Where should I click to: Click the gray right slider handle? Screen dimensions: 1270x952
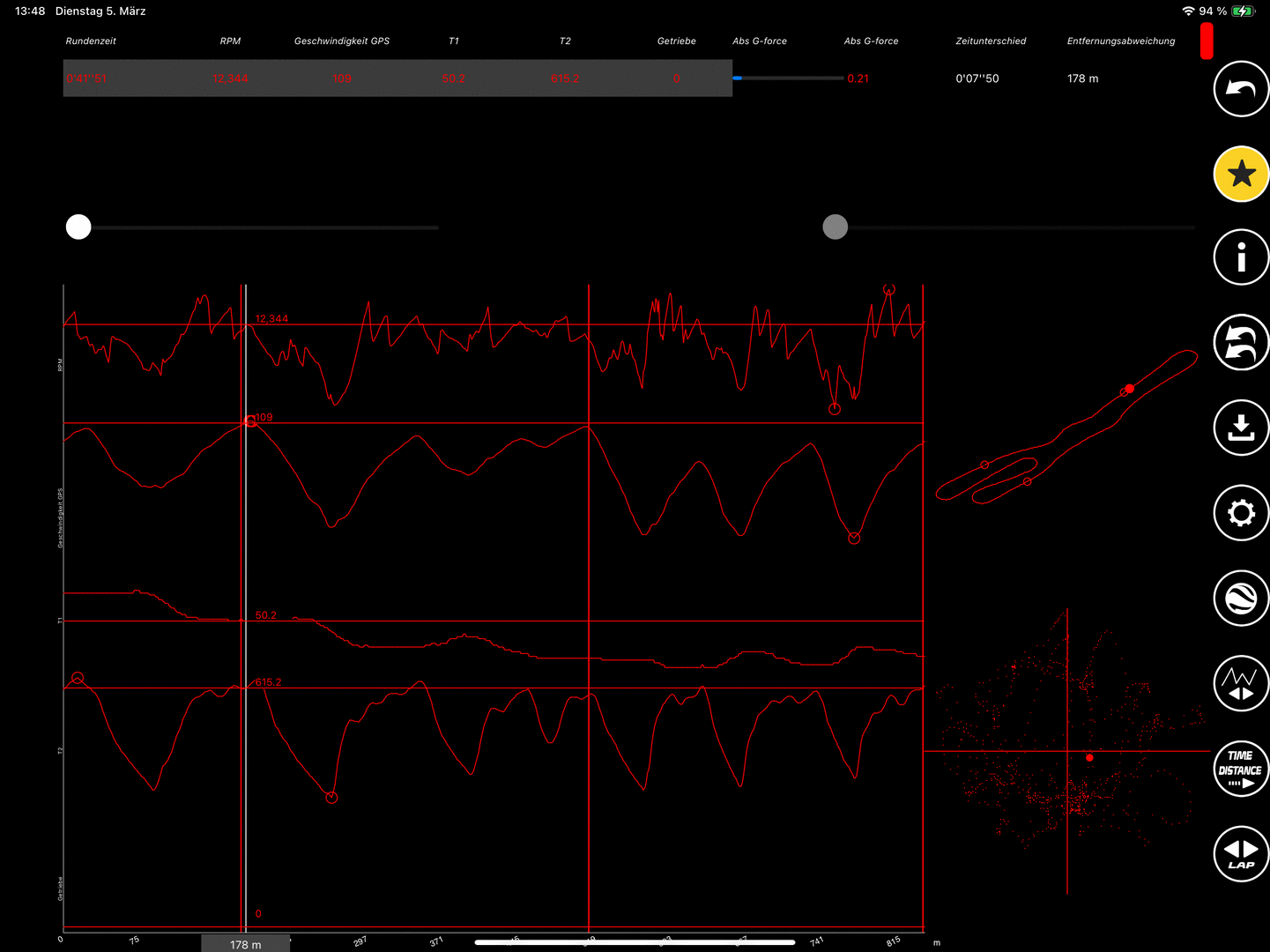coord(835,227)
